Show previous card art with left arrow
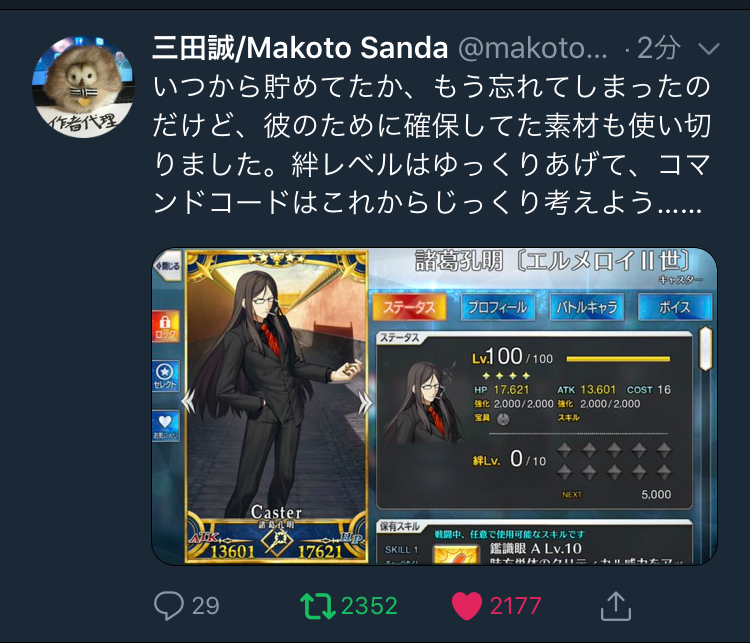The image size is (750, 643). (x=188, y=402)
